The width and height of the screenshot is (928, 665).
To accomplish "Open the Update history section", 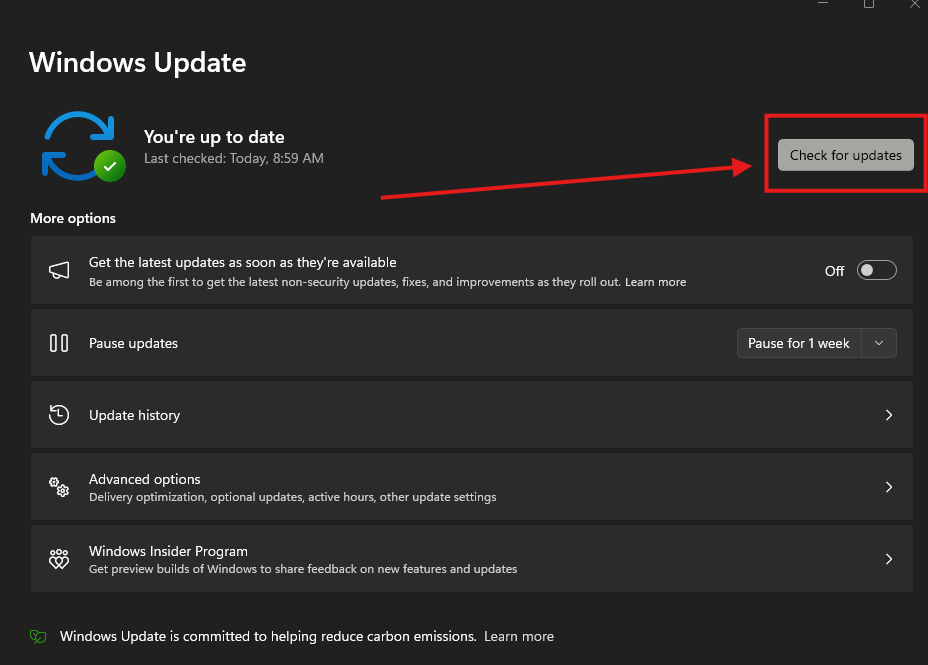I will (x=472, y=415).
